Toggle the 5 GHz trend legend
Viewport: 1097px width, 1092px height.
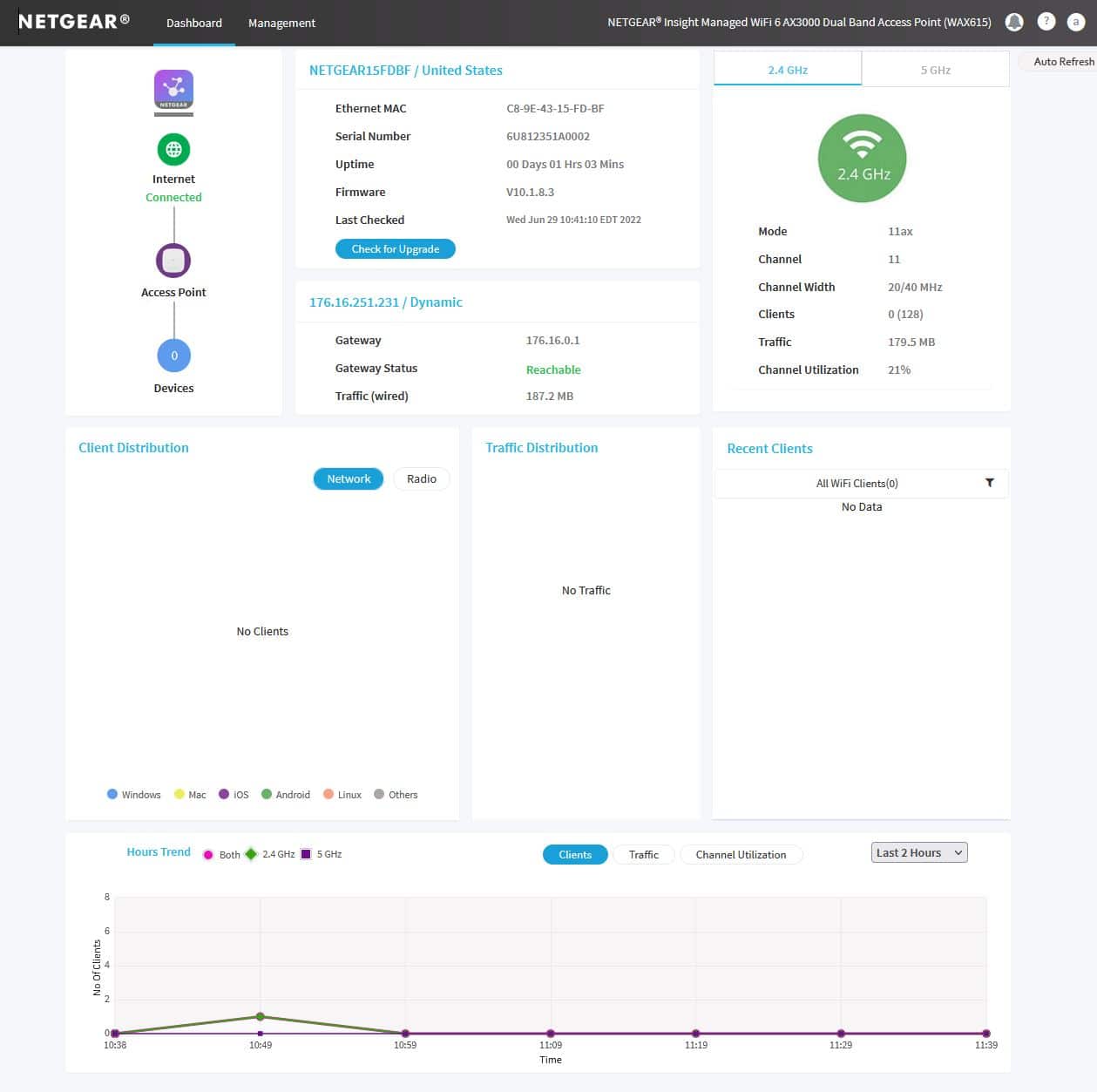(x=306, y=854)
